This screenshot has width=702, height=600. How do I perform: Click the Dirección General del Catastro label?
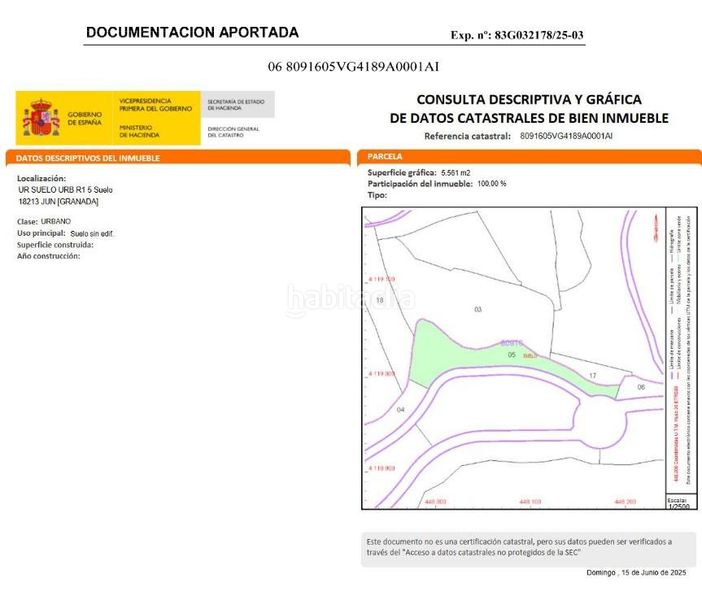[233, 132]
